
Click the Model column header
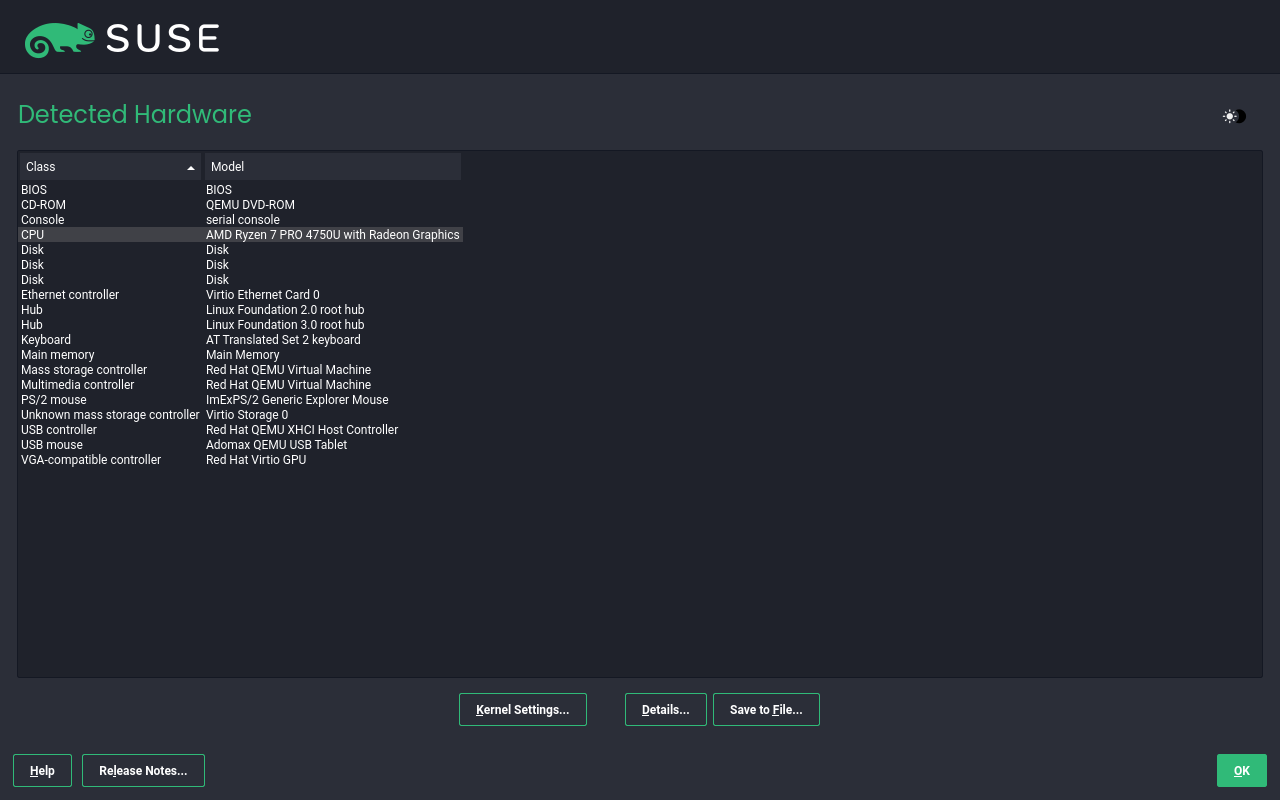pos(332,167)
